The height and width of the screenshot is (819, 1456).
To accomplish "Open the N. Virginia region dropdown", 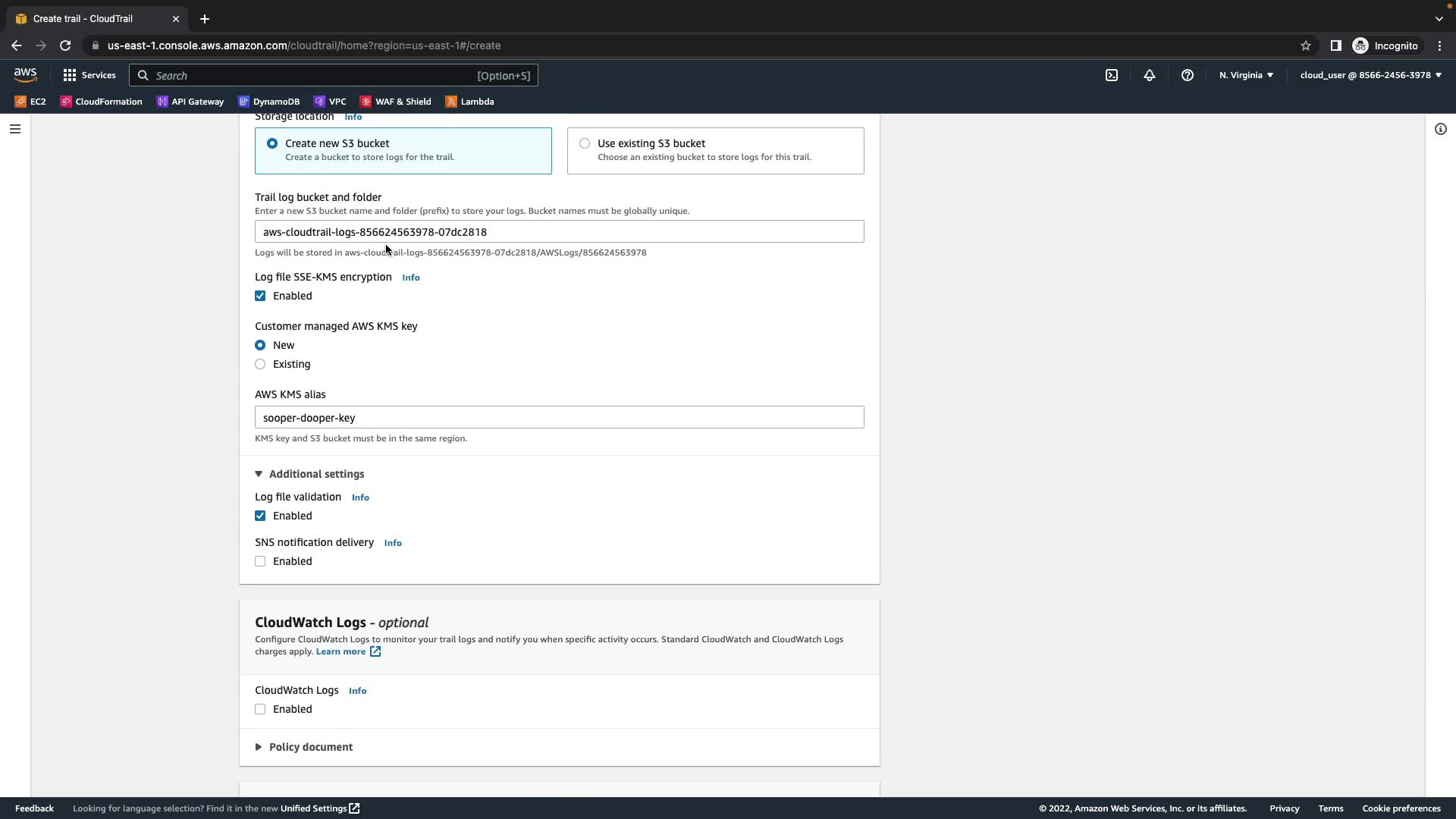I will (1246, 75).
